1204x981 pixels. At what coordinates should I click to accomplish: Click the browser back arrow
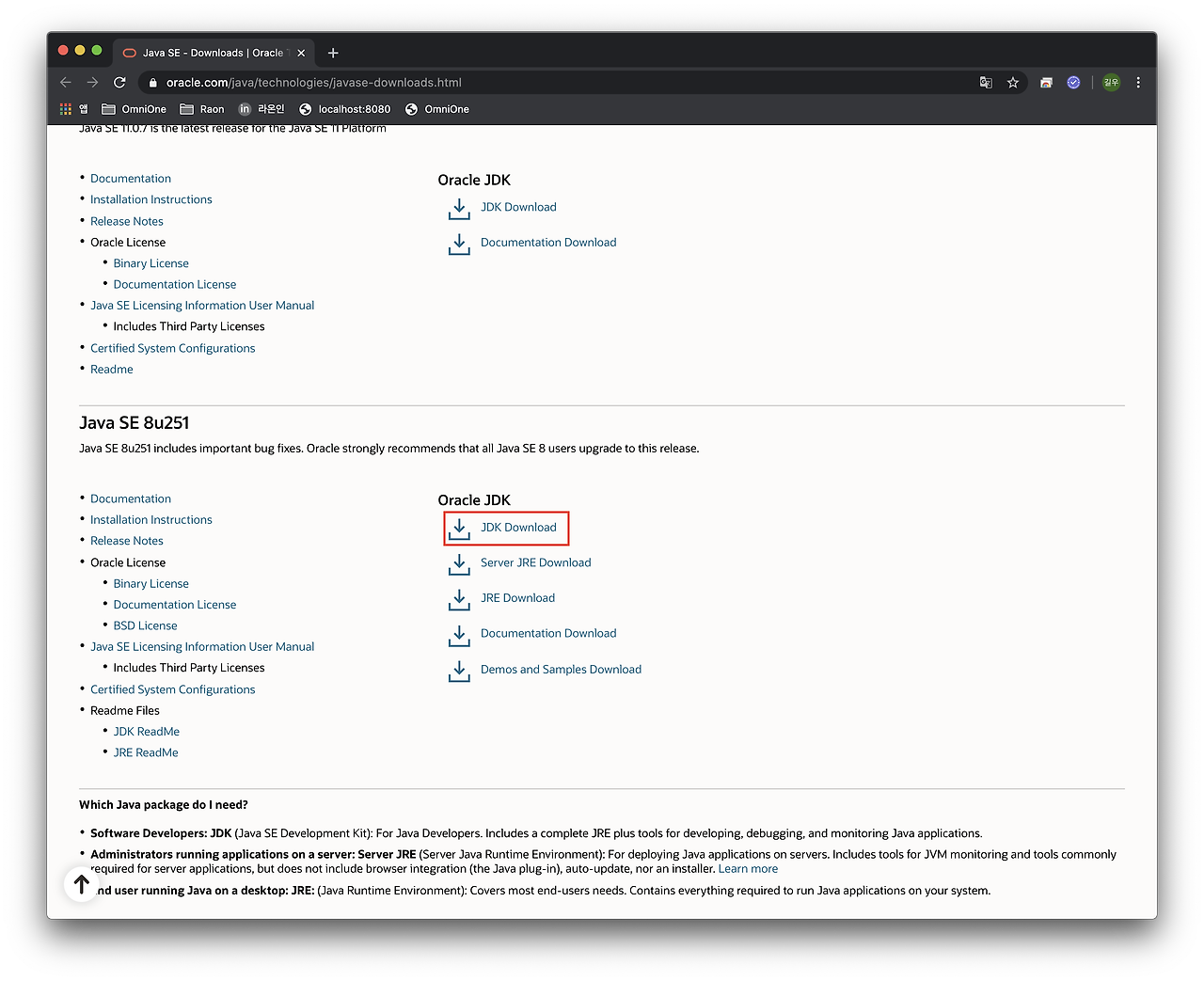(x=66, y=83)
